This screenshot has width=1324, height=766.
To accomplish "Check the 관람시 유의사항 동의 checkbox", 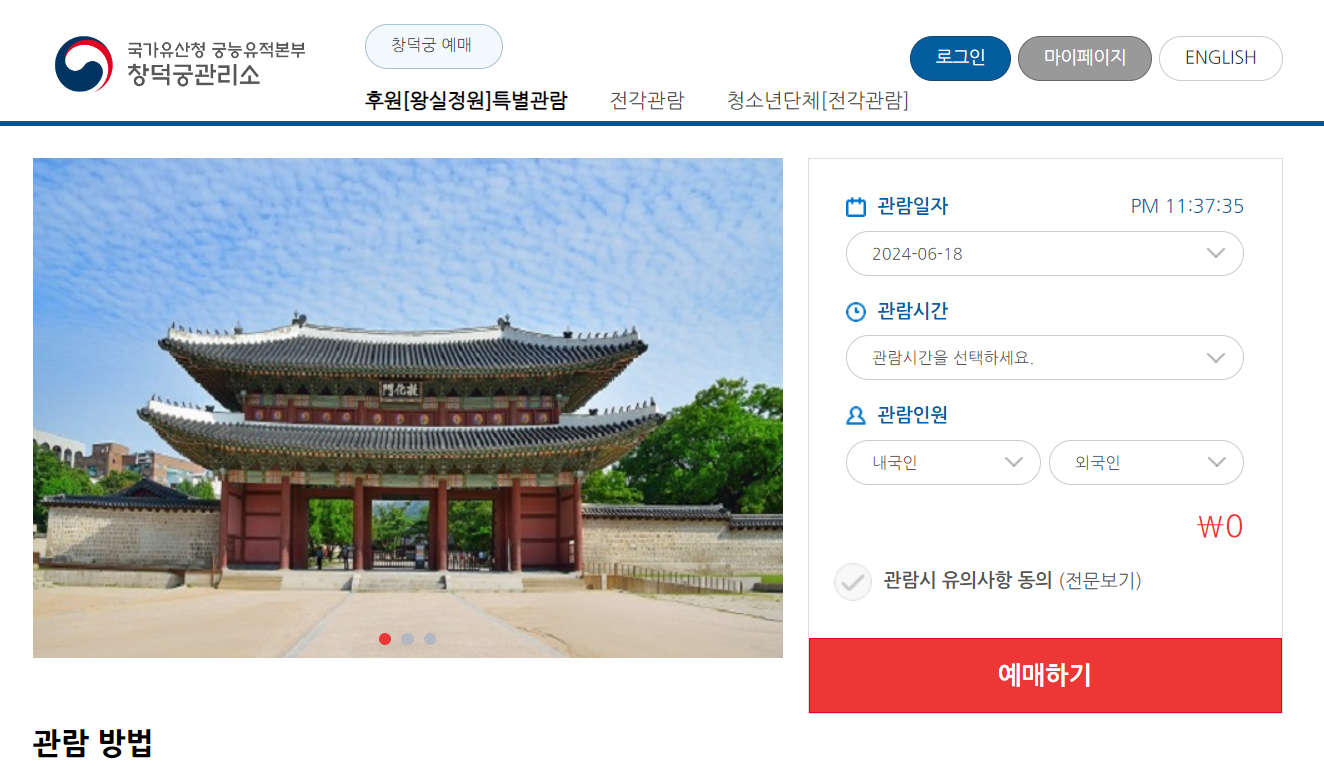I will click(x=853, y=582).
